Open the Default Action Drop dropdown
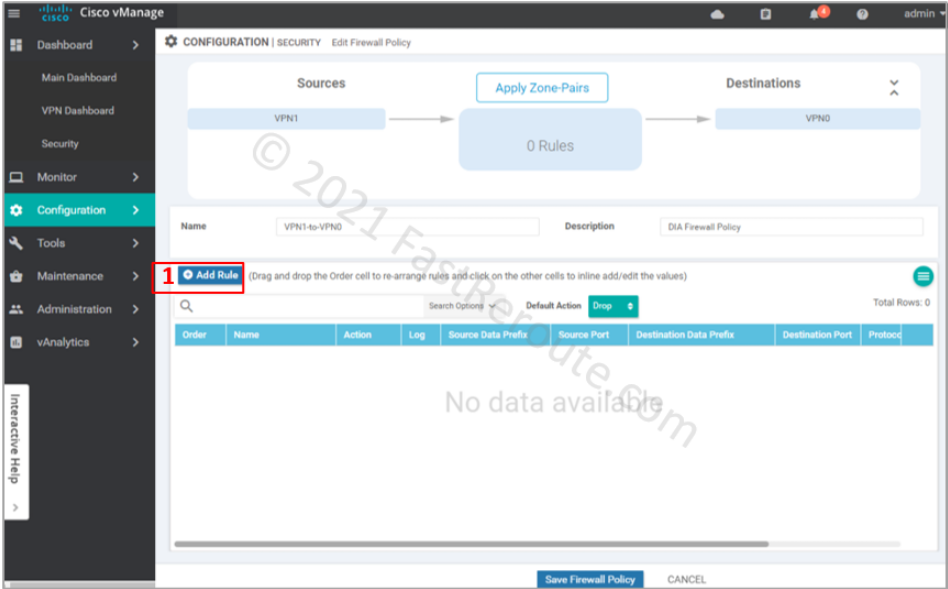The height and width of the screenshot is (589, 948). point(613,306)
